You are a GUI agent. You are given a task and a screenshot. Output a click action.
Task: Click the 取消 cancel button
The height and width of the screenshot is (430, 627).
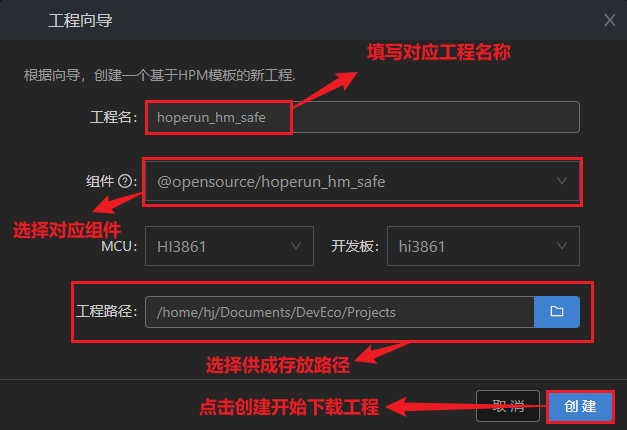508,406
